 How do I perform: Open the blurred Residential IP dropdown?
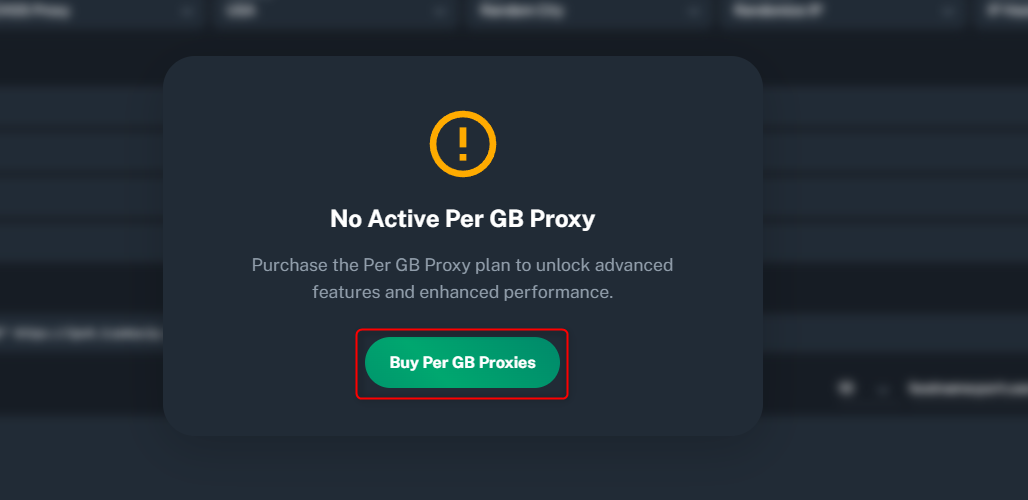pos(842,11)
